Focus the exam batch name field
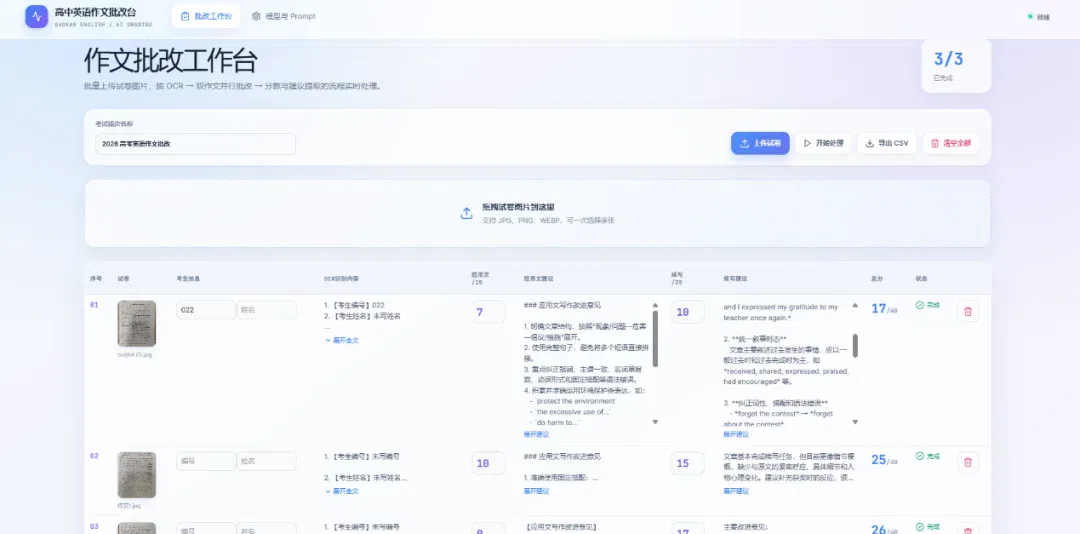The image size is (1080, 534). (x=196, y=144)
